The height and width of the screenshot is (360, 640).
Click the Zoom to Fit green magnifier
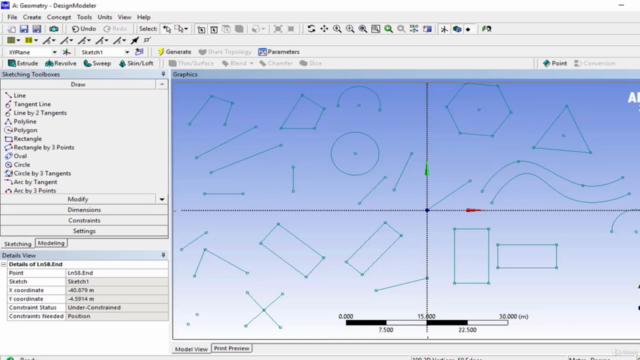click(x=389, y=29)
